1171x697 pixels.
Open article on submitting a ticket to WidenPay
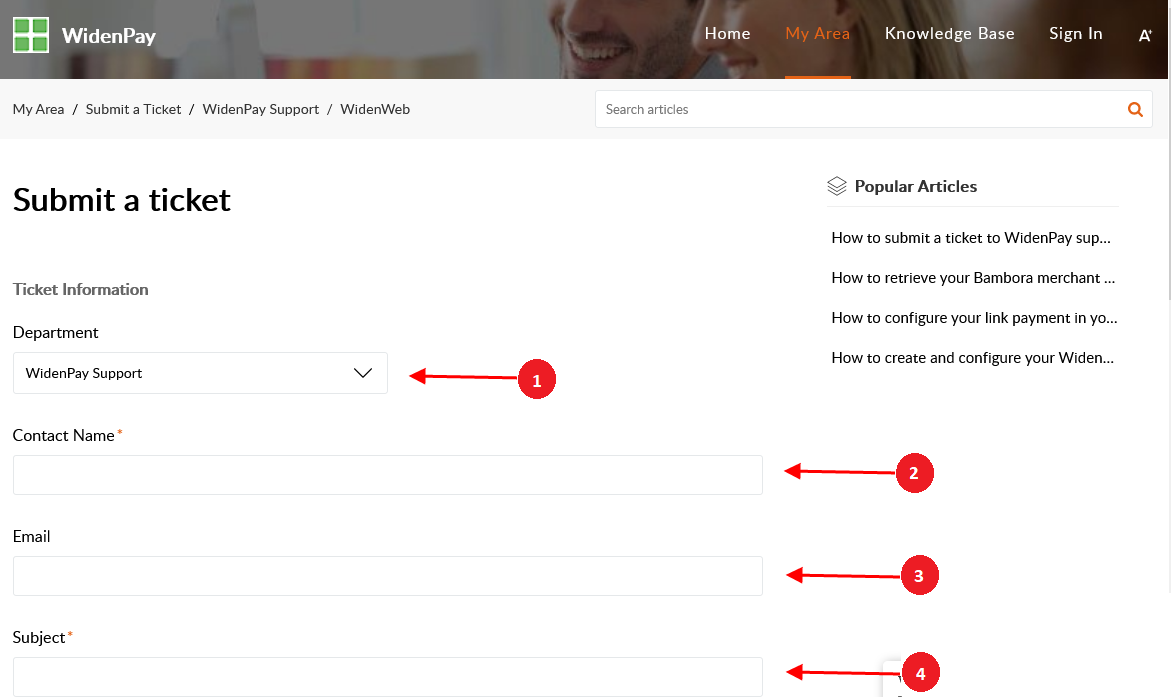971,238
